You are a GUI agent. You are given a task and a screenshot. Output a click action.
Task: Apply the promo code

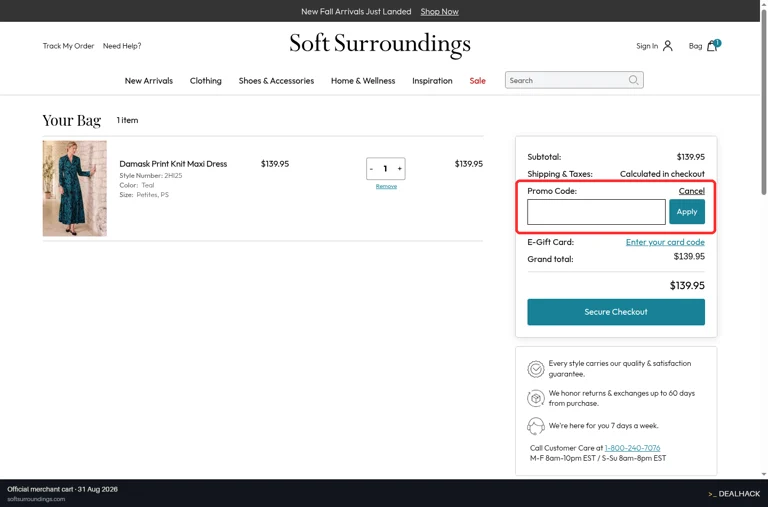[687, 212]
